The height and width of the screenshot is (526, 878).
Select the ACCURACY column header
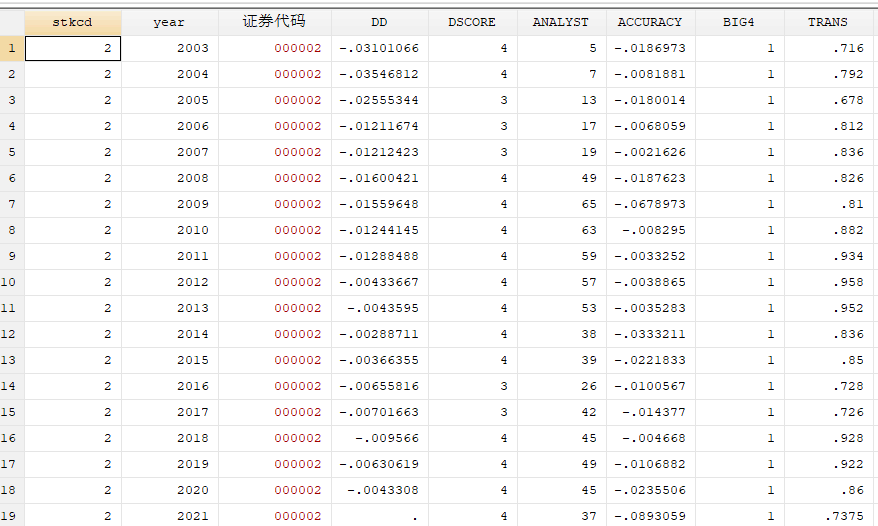click(649, 22)
